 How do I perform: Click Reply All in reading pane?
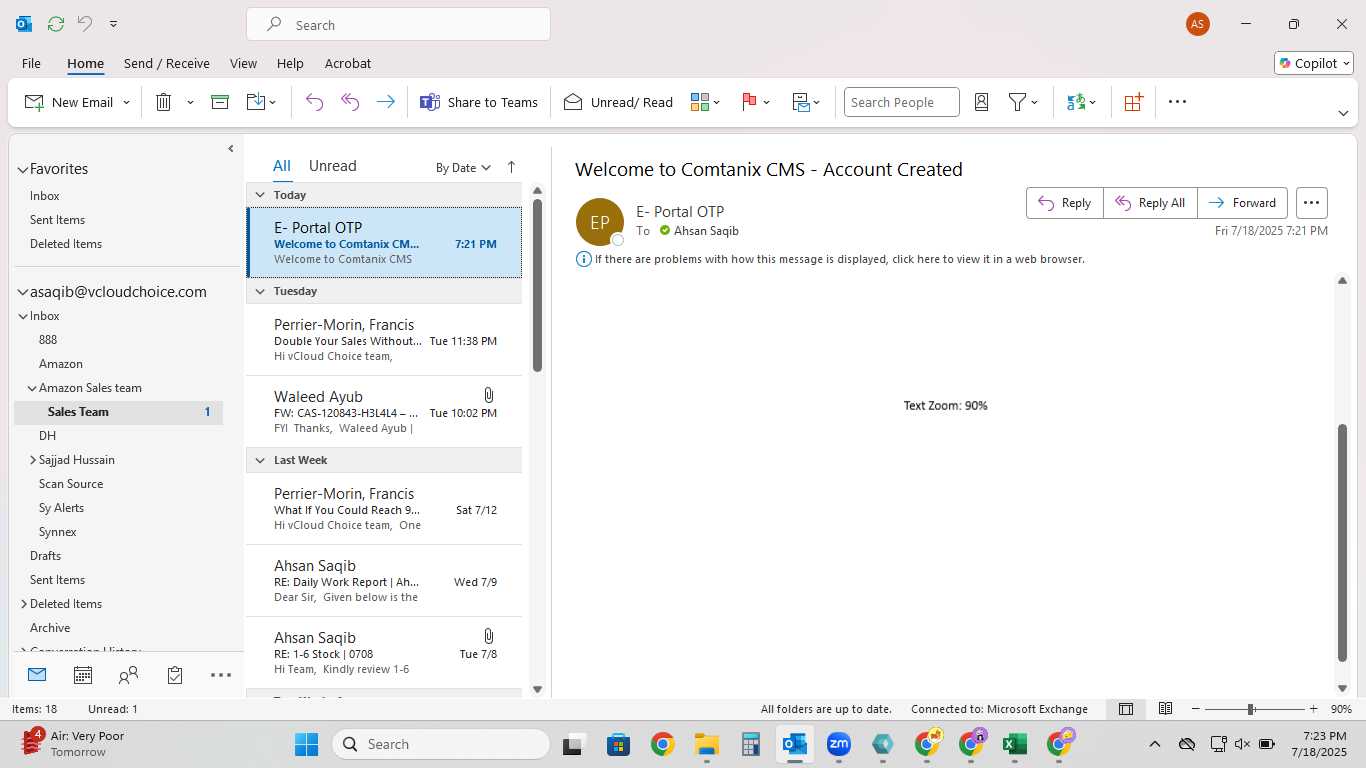click(1150, 203)
